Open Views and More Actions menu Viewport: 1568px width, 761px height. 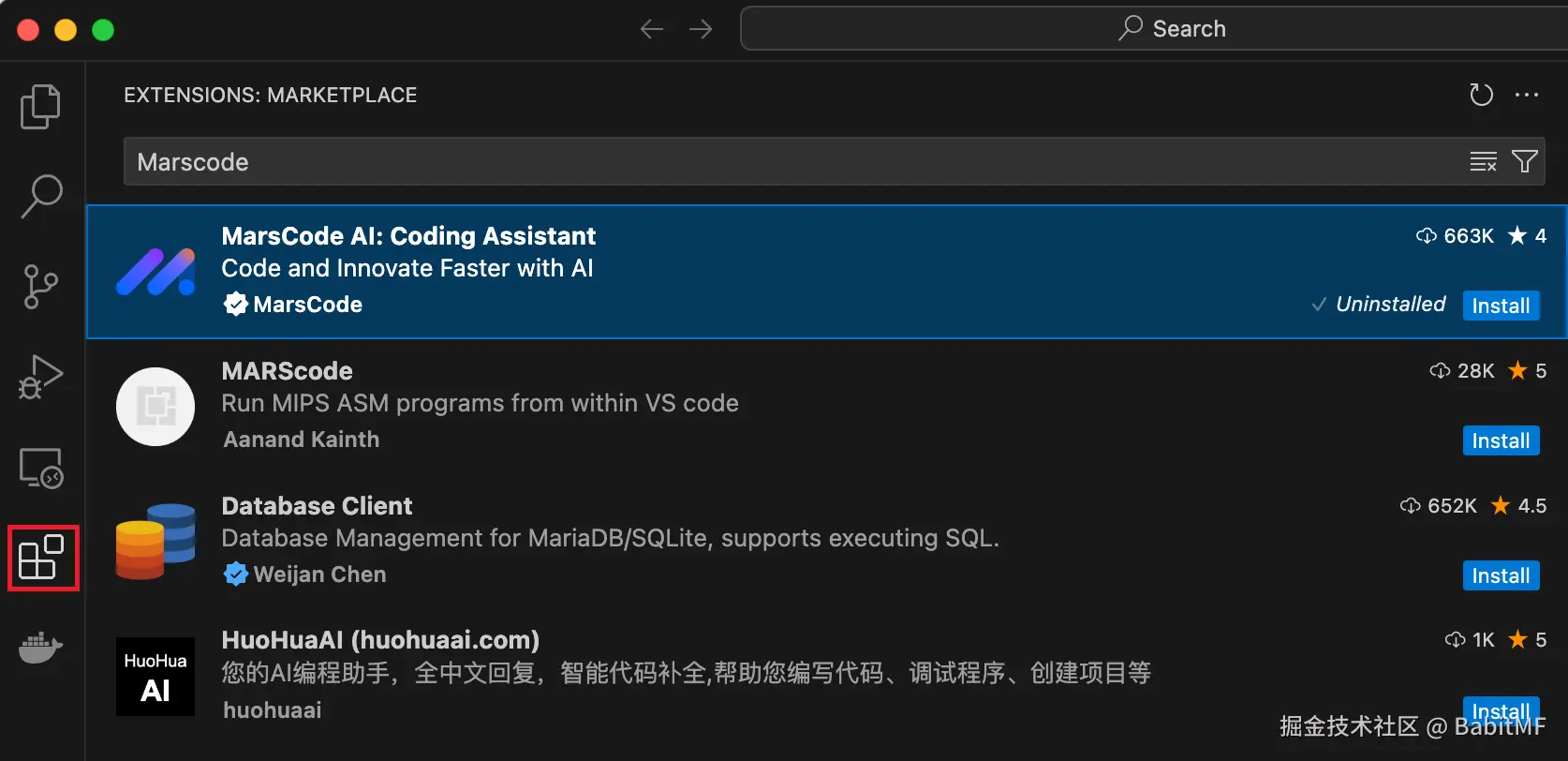click(x=1527, y=95)
